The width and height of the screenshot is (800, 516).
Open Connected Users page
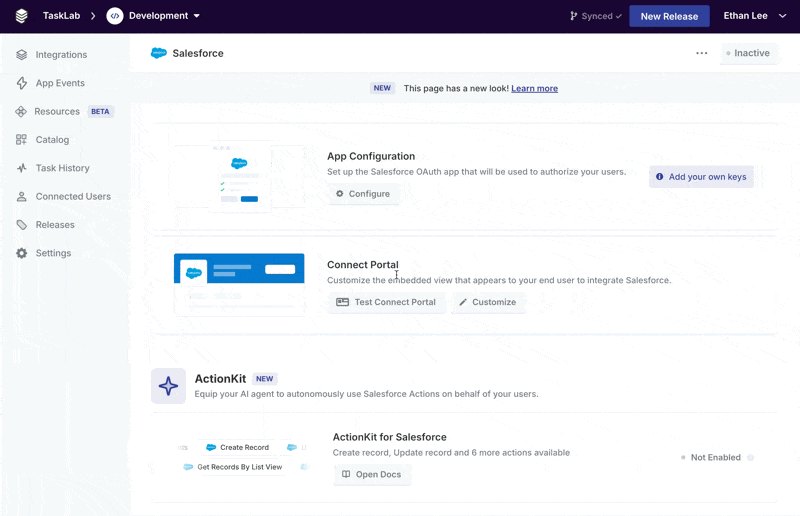73,196
